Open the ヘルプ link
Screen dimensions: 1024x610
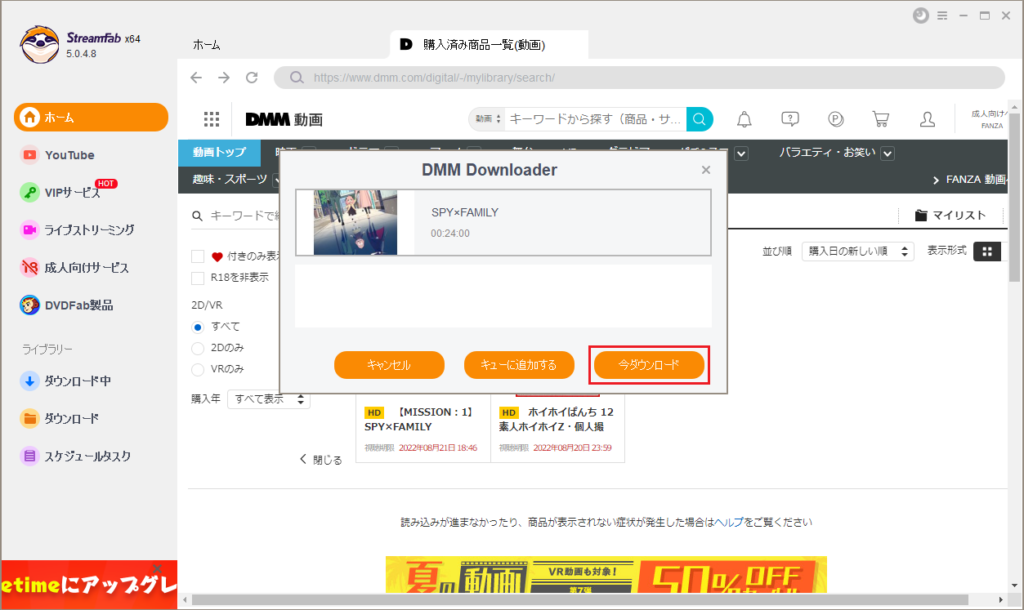[729, 522]
